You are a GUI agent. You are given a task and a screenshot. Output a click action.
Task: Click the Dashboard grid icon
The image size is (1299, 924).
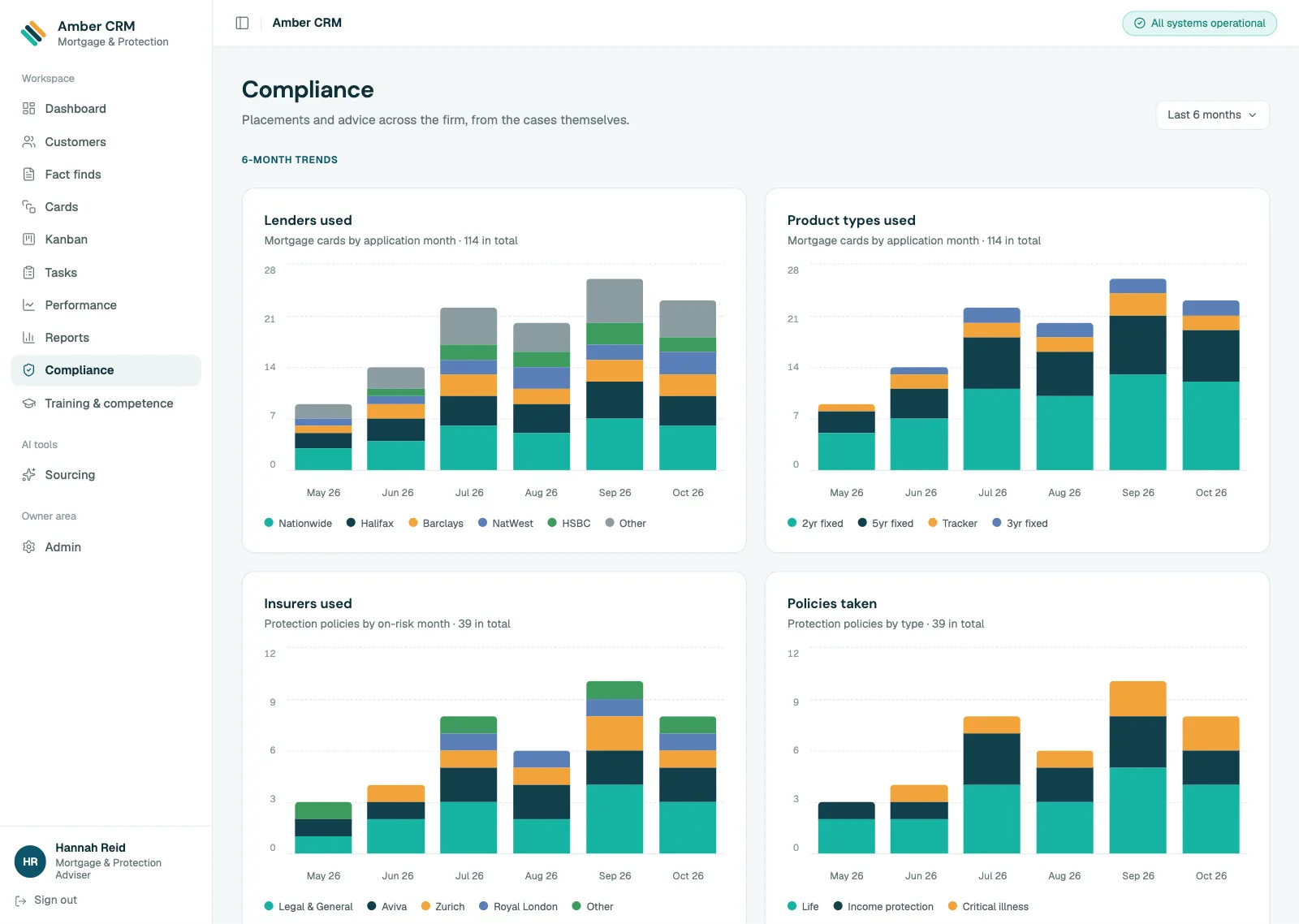click(29, 109)
